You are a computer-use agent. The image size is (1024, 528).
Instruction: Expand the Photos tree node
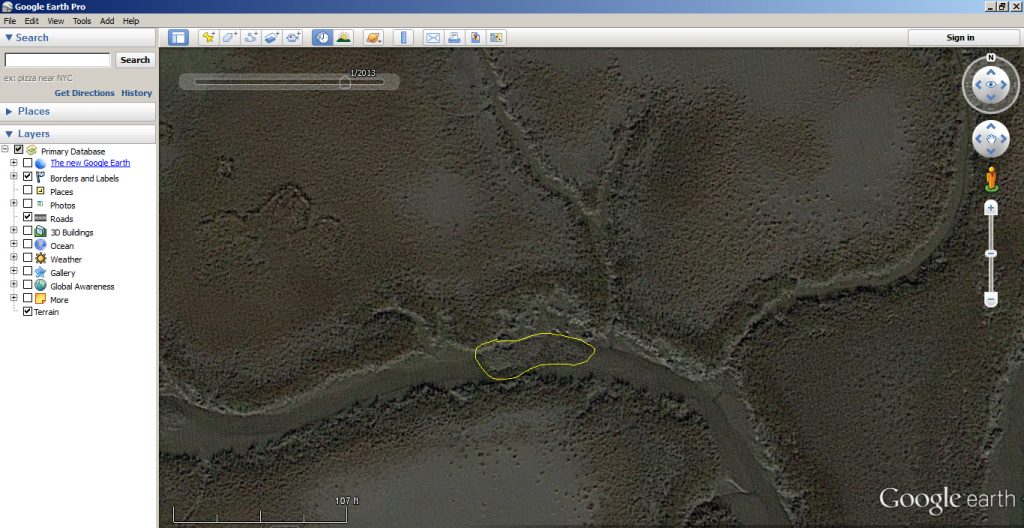14,204
